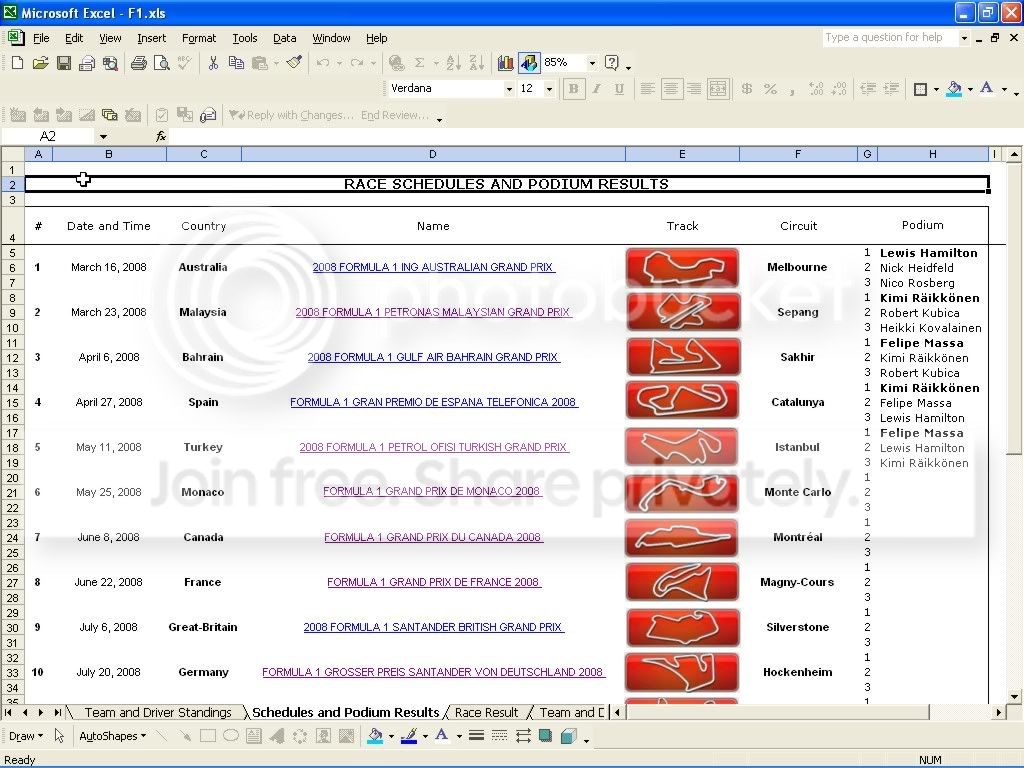Select the Format Painter brush
The image size is (1024, 768).
pyautogui.click(x=295, y=63)
